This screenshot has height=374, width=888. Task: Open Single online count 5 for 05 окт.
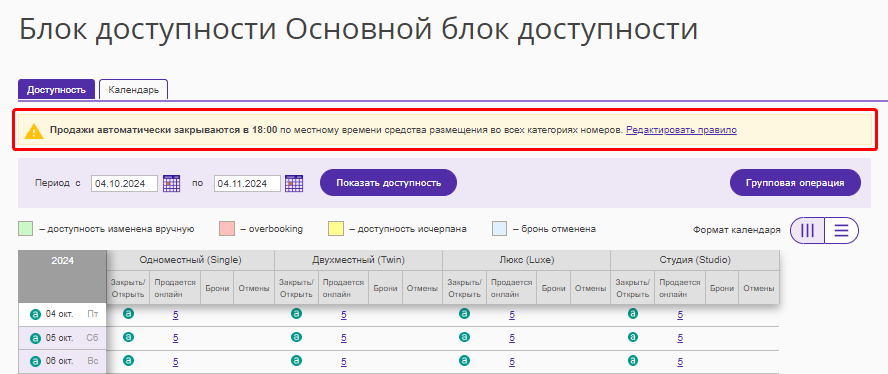[x=176, y=338]
